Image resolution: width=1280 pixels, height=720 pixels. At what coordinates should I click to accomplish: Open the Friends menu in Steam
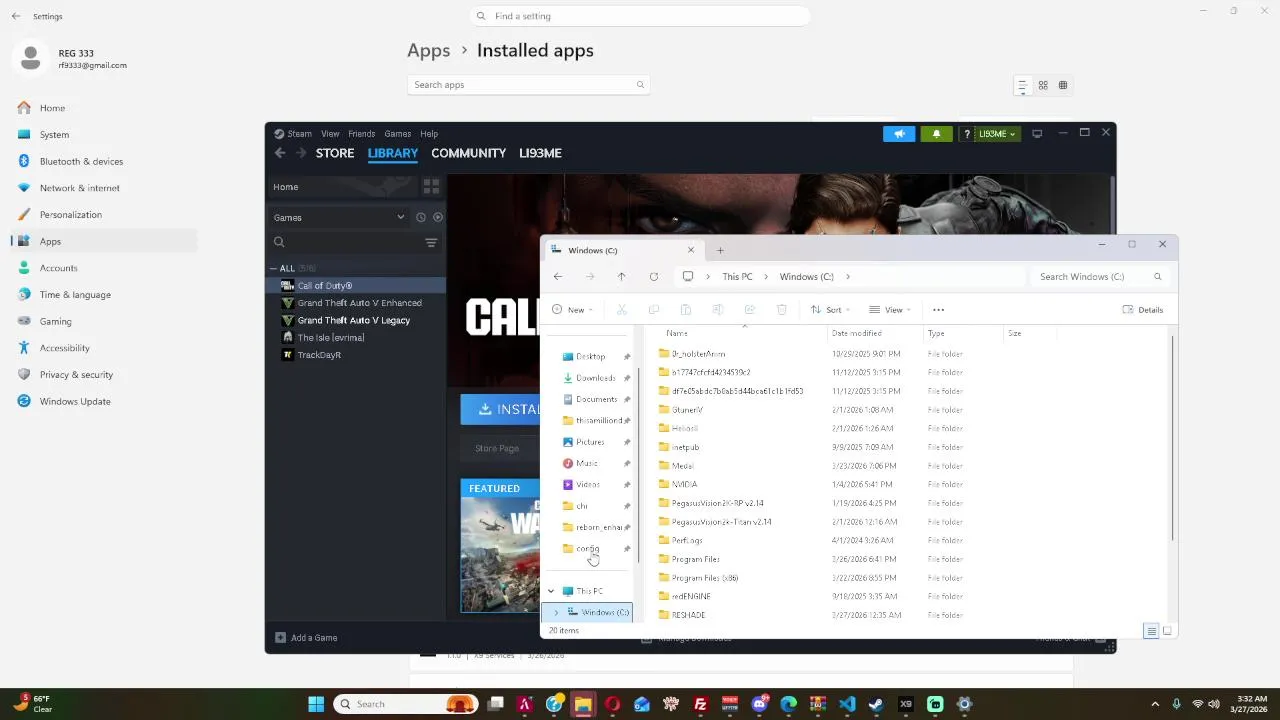click(x=361, y=133)
